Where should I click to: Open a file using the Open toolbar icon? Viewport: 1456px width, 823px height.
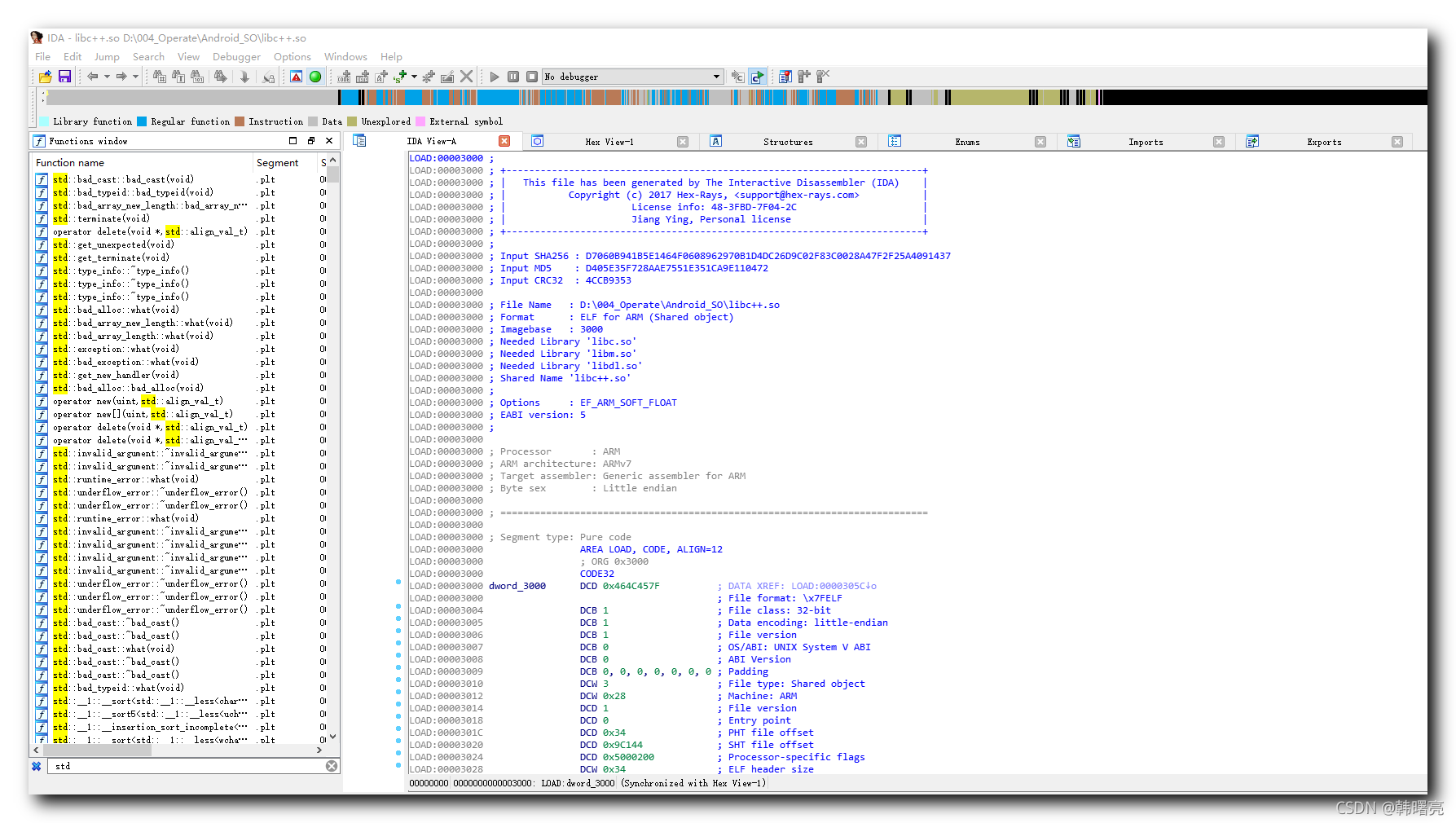[x=45, y=76]
